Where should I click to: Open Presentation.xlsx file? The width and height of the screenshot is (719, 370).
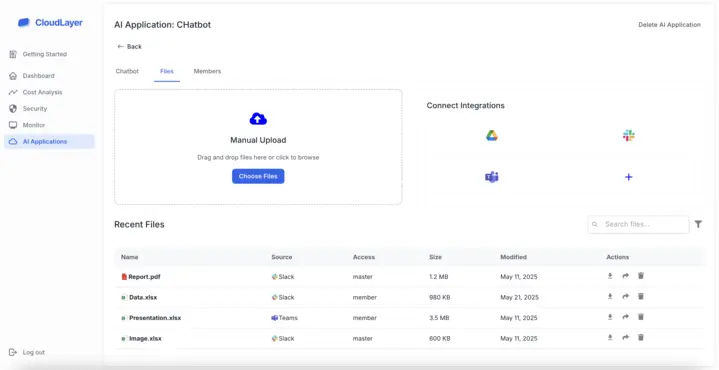click(155, 318)
